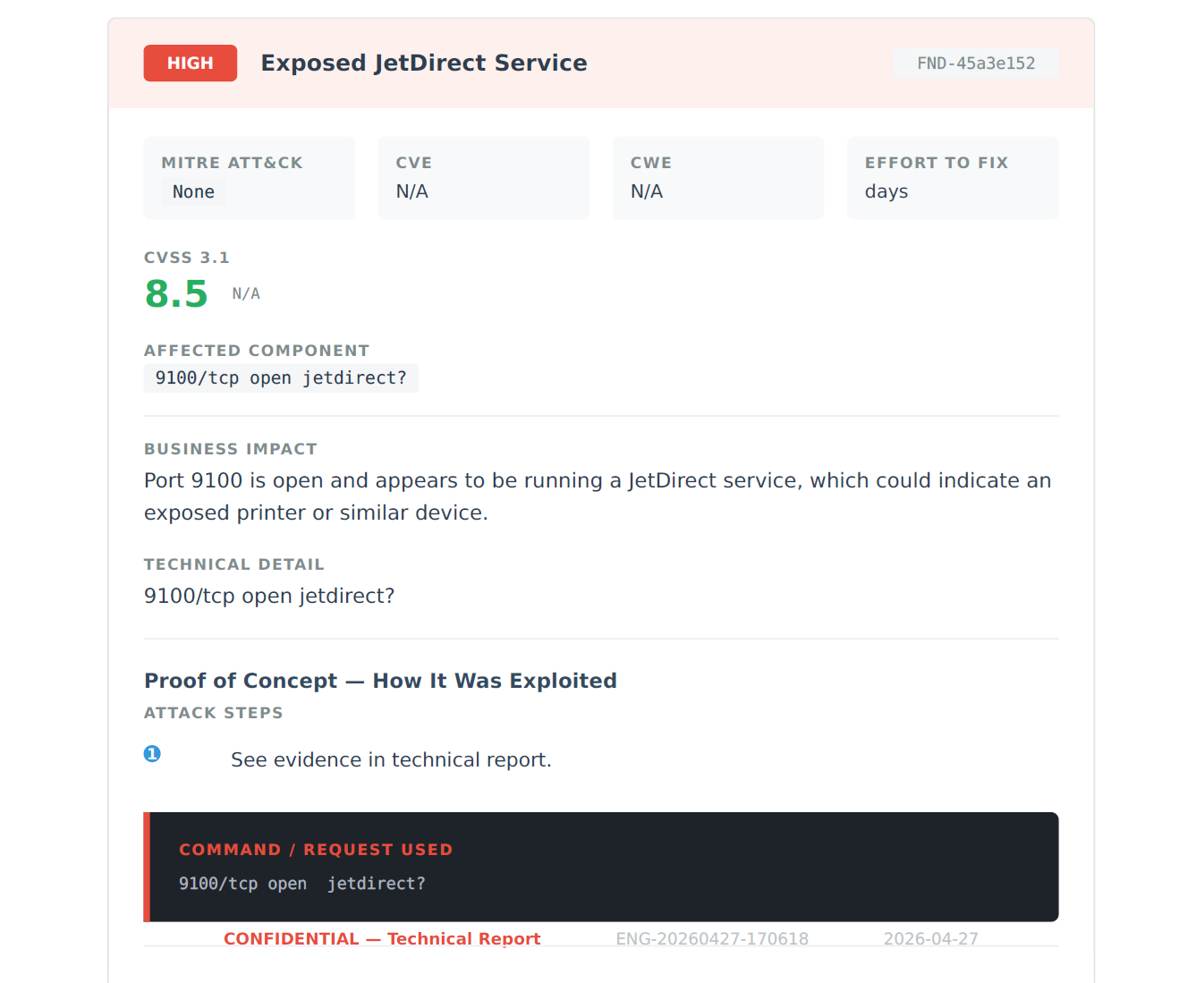
Task: Click the TECHNICAL DETAIL heading
Action: (x=234, y=564)
